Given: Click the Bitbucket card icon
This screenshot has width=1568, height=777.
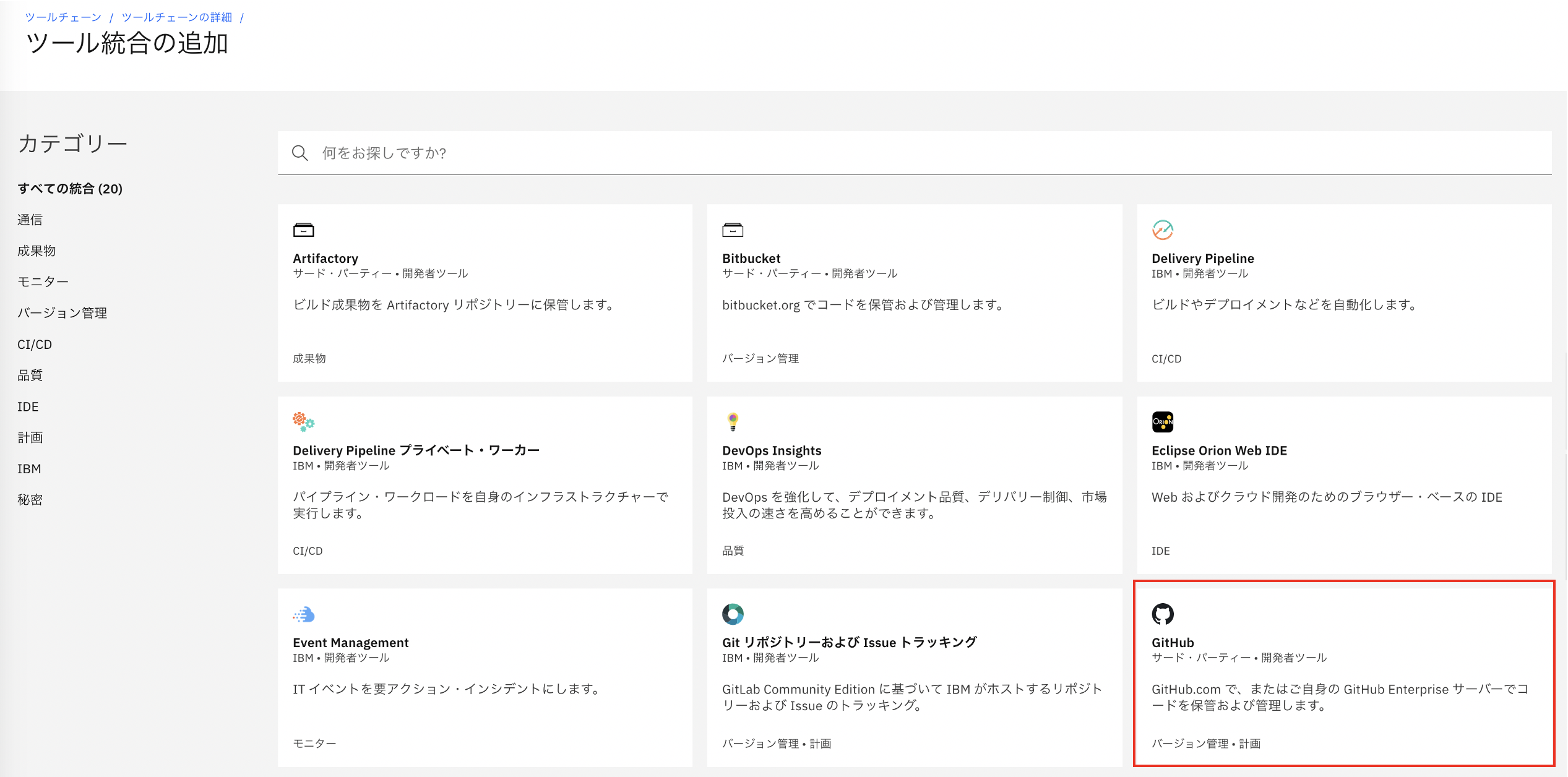Looking at the screenshot, I should pos(733,230).
